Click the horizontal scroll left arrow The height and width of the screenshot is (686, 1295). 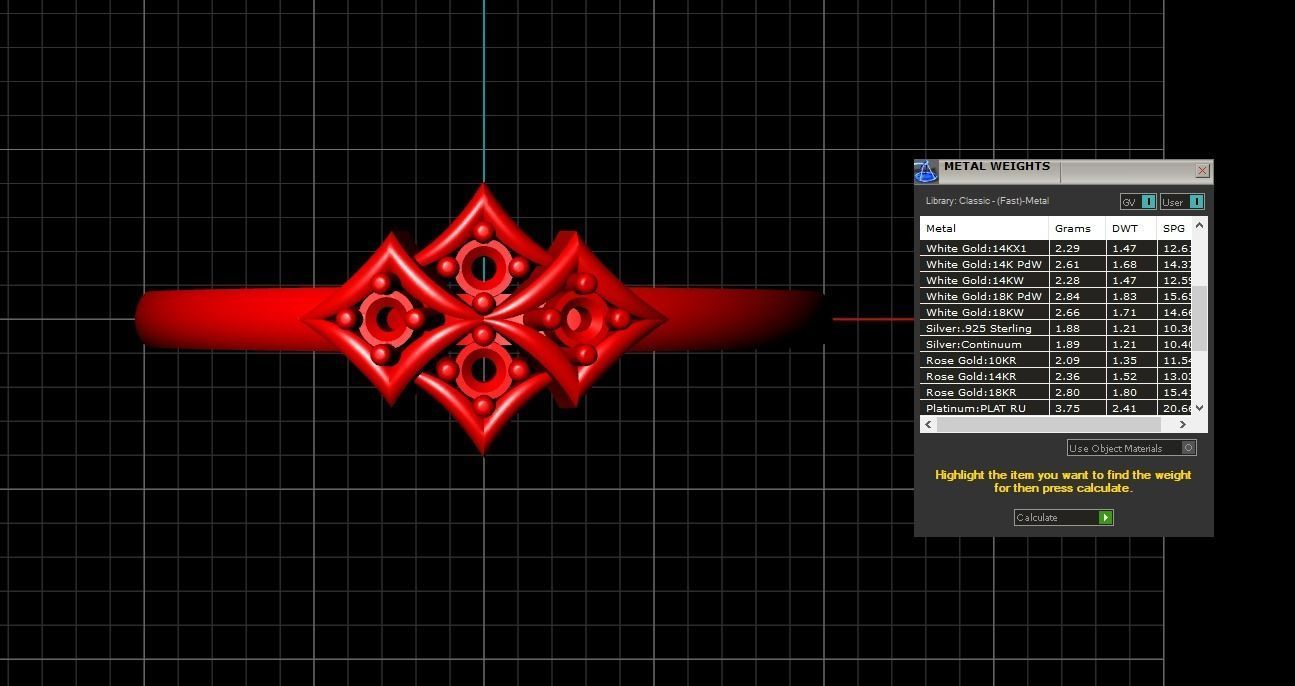pos(928,424)
